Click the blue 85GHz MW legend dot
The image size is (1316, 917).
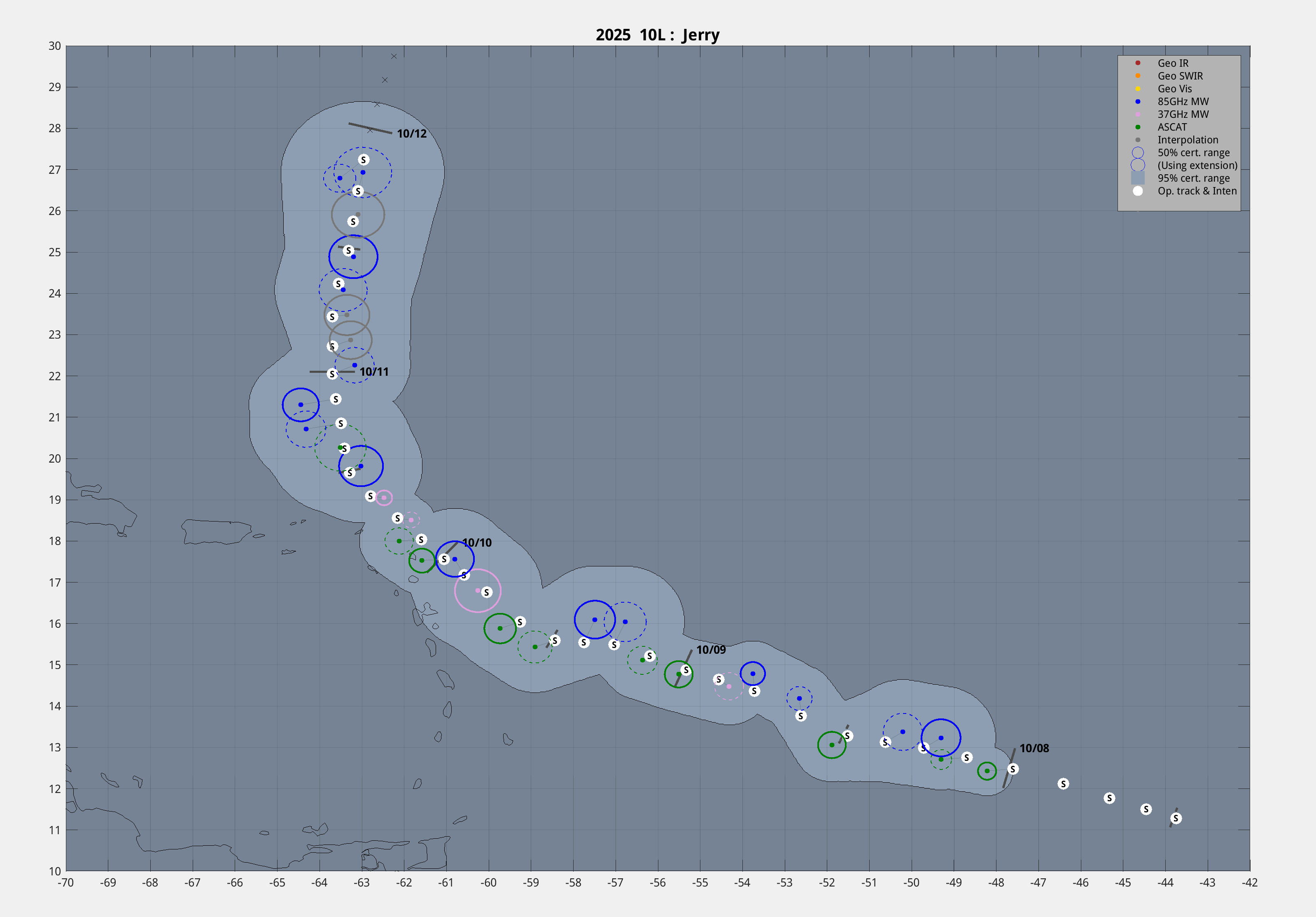pyautogui.click(x=1138, y=101)
